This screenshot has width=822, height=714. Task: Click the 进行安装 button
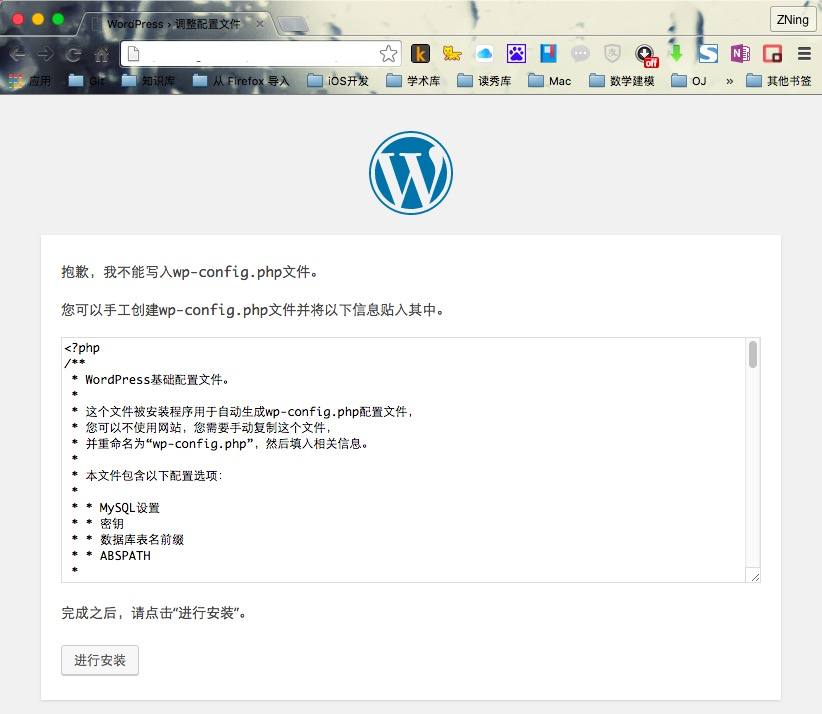pyautogui.click(x=100, y=660)
